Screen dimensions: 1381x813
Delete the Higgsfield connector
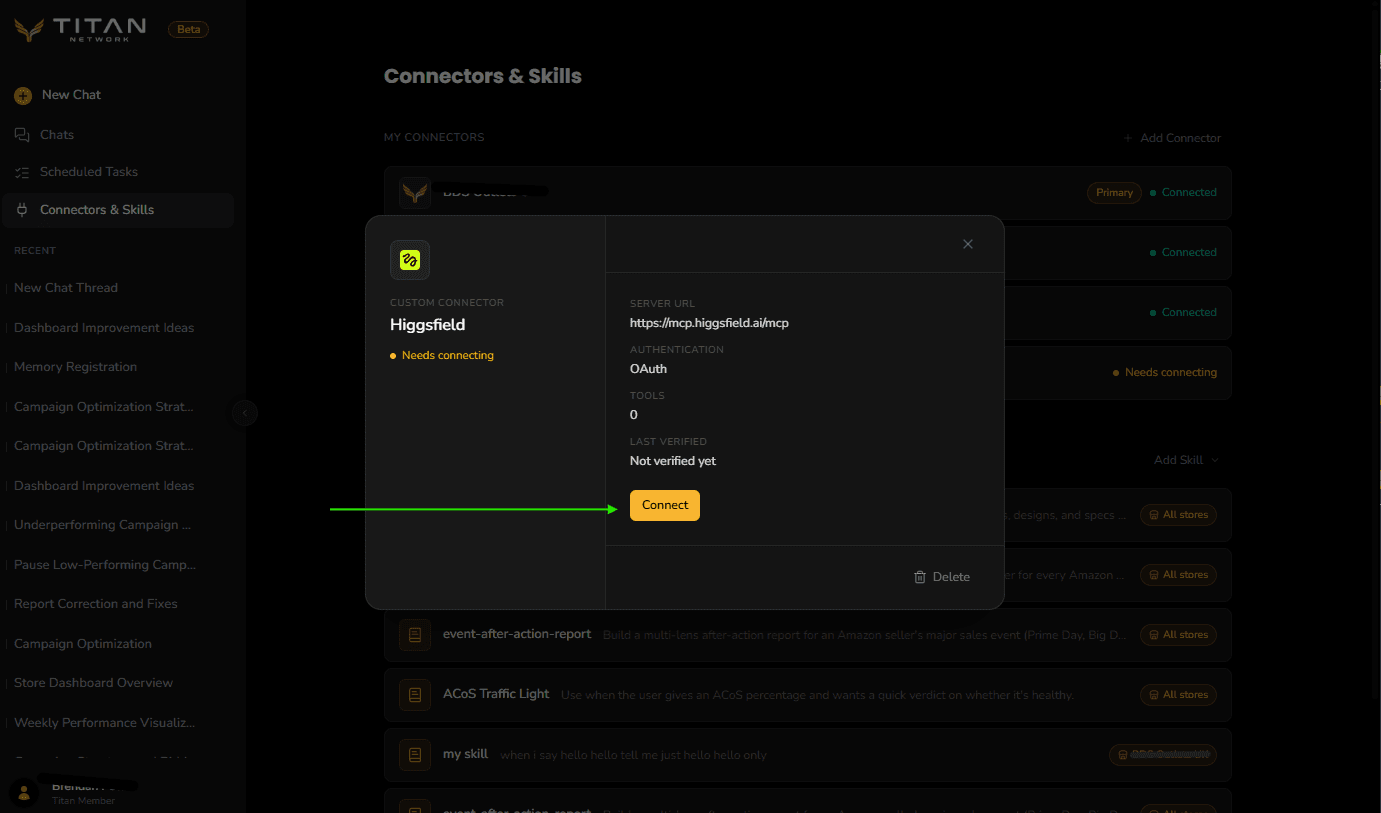click(942, 577)
